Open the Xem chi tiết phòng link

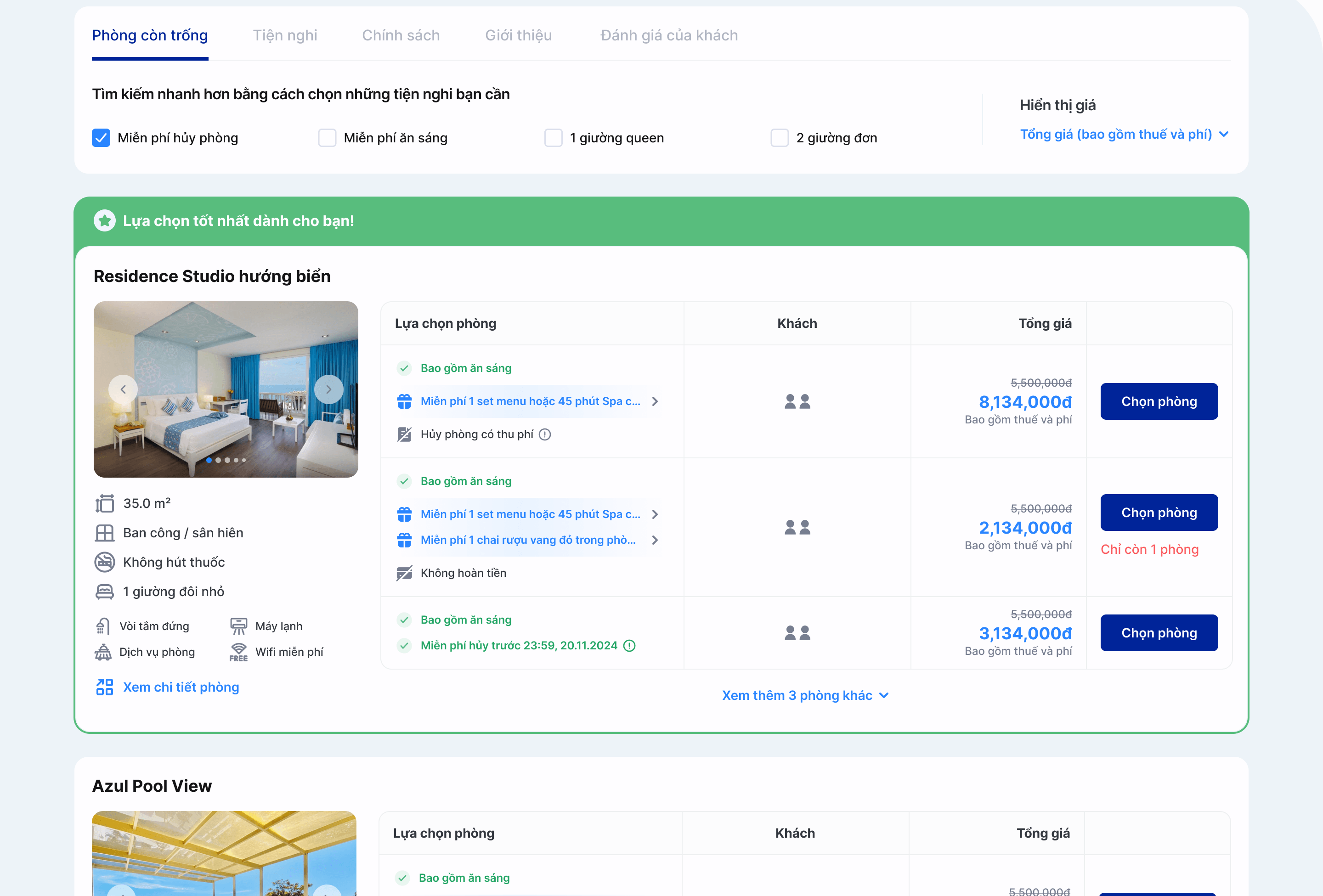click(181, 687)
